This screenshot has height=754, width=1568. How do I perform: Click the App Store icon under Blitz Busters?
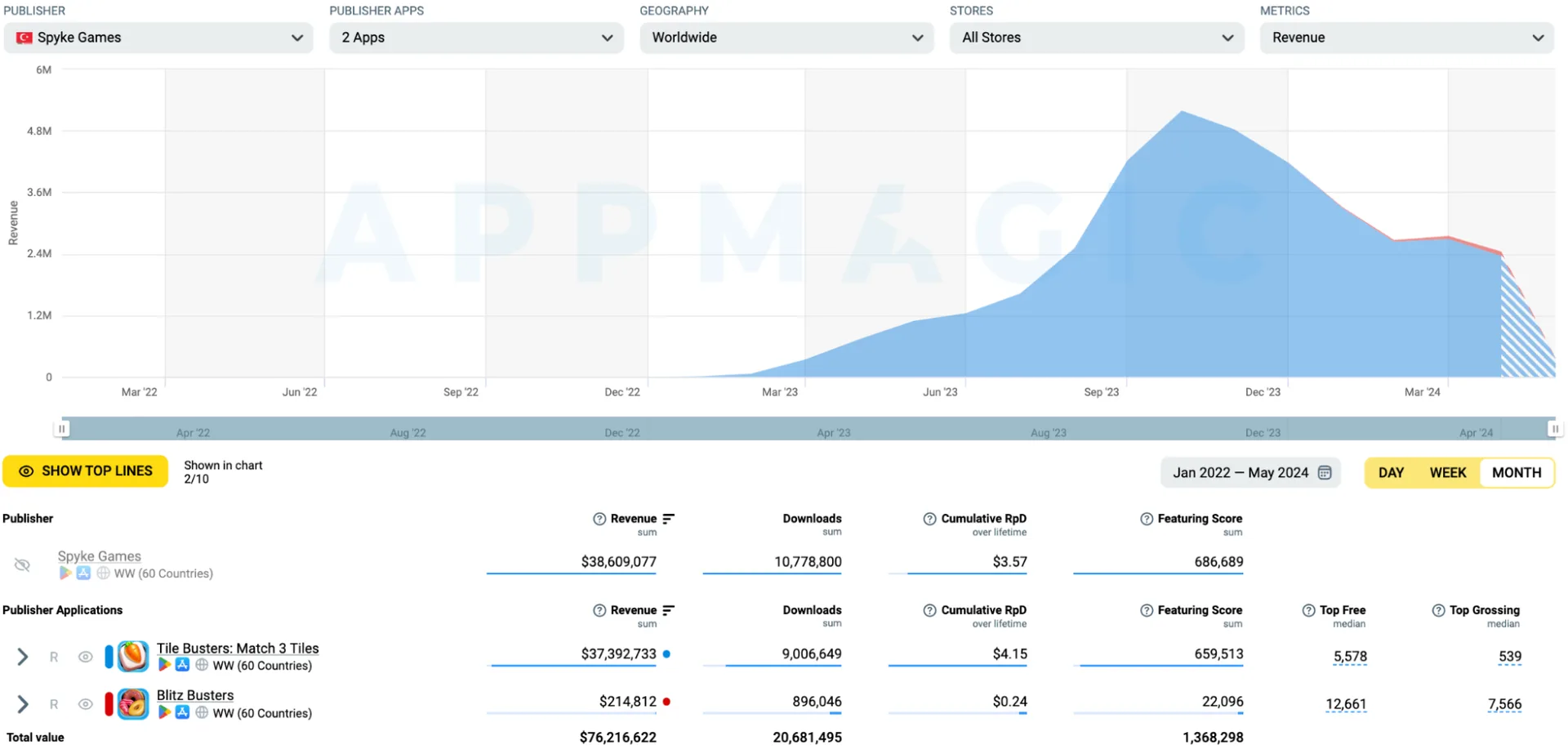[182, 712]
